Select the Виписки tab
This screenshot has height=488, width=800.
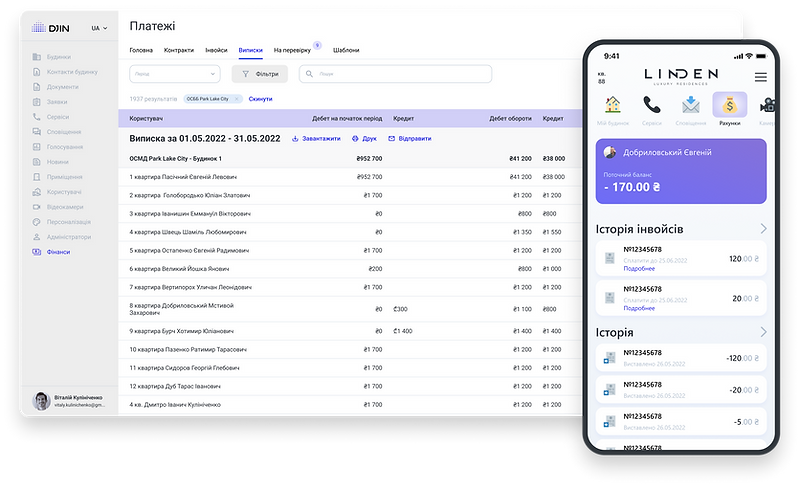pos(251,50)
